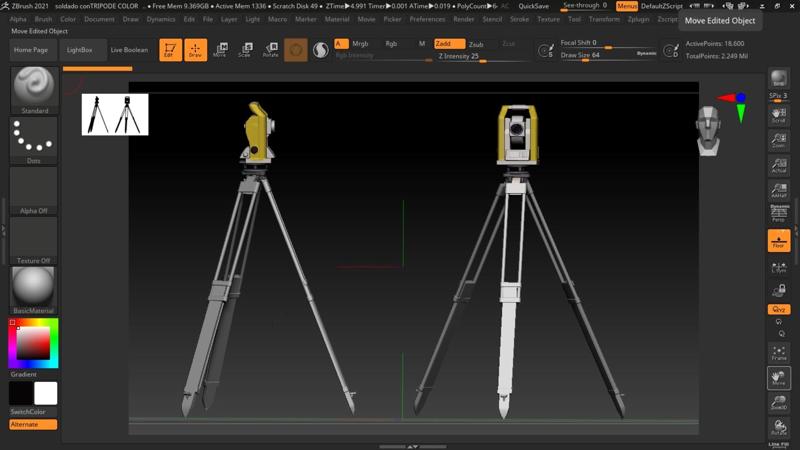Click the Move view icon on right shelf
Screen dimensions: 800x450
coord(779,378)
